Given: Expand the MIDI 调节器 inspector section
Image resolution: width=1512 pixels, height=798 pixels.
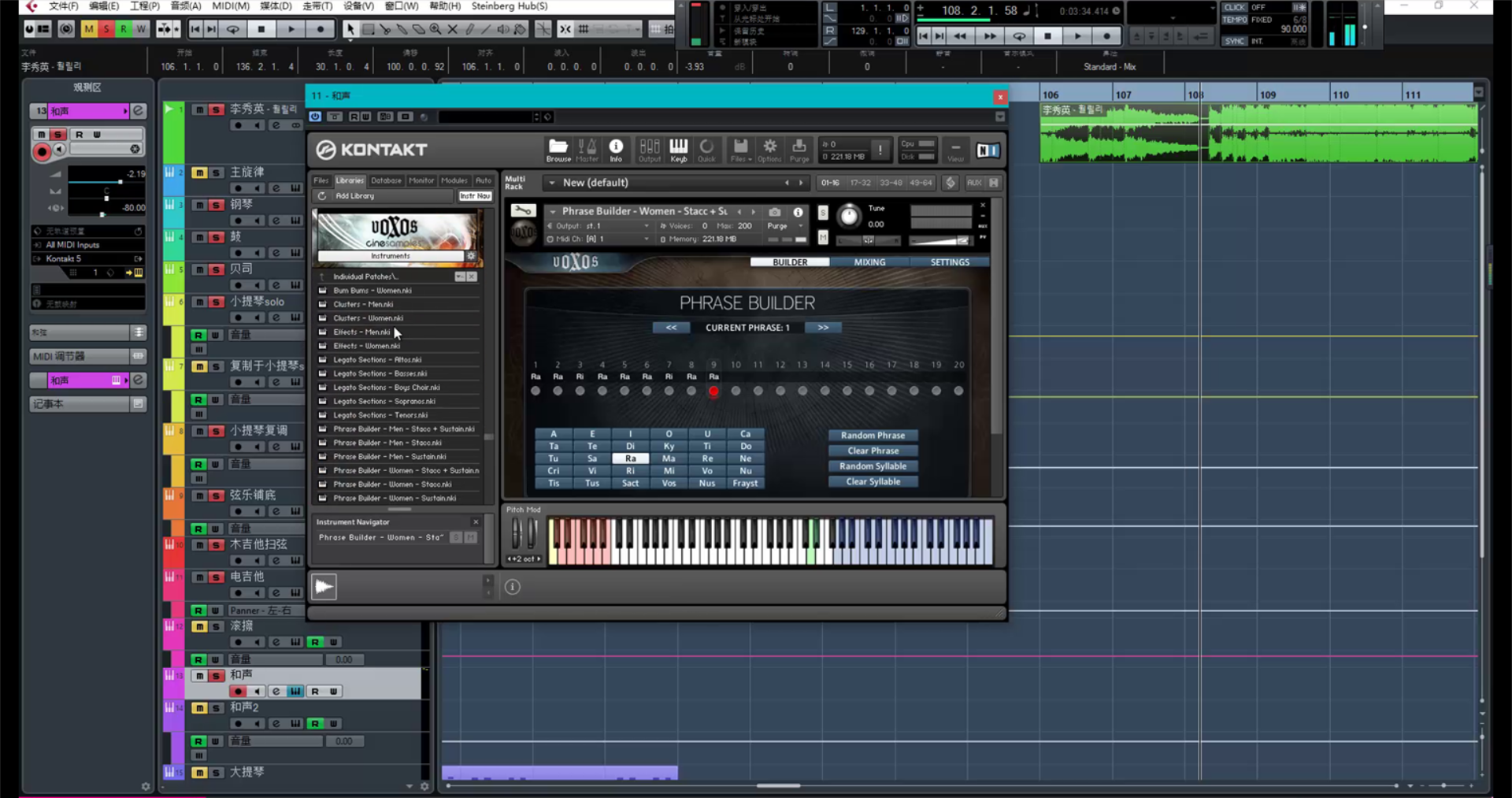Looking at the screenshot, I should 87,356.
